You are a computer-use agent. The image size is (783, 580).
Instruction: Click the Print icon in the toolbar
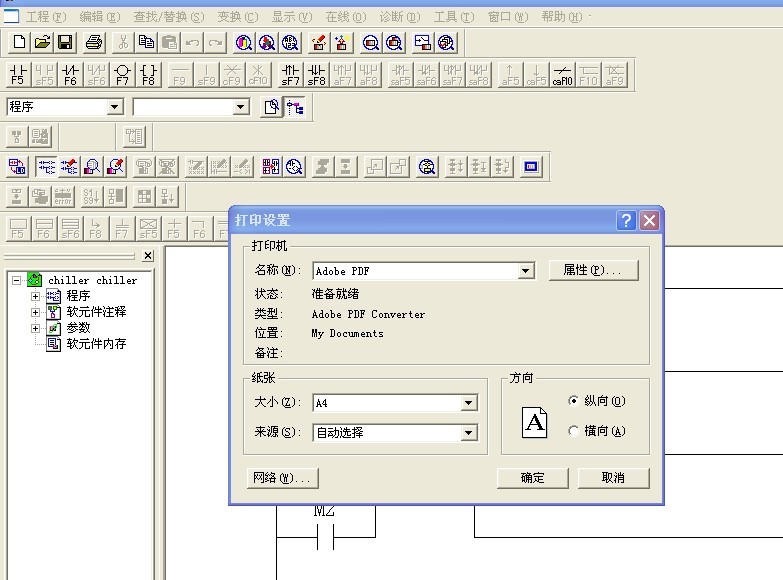click(x=94, y=42)
